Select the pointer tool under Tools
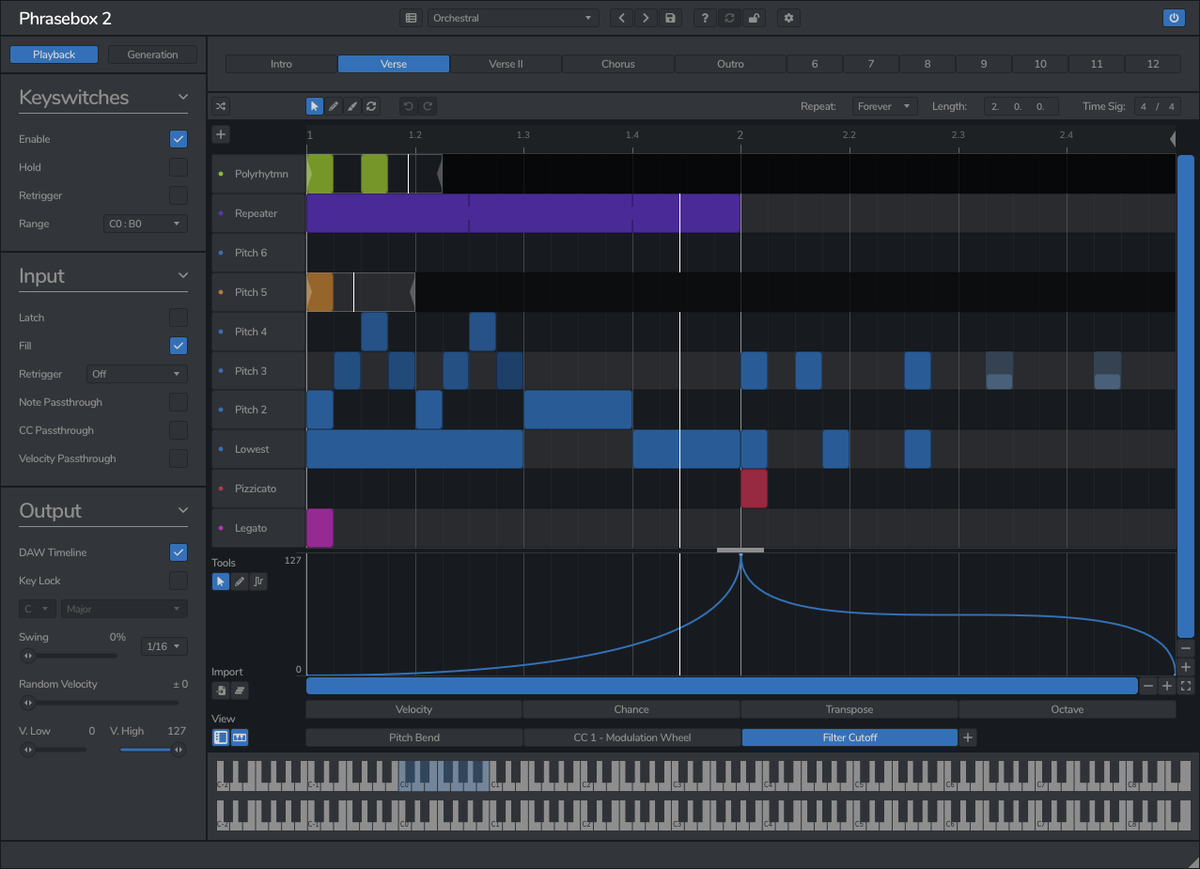This screenshot has height=869, width=1200. click(220, 581)
